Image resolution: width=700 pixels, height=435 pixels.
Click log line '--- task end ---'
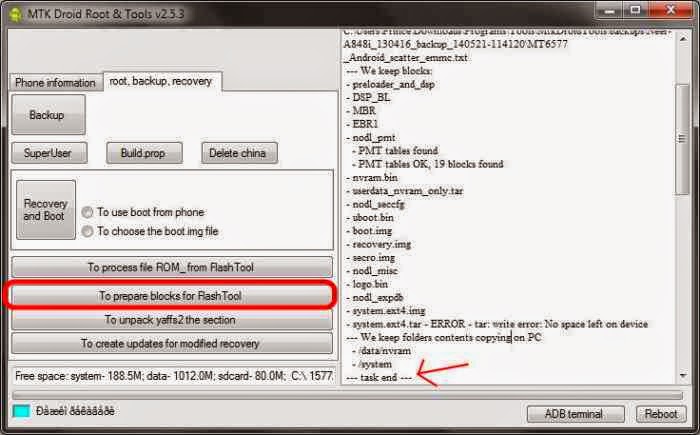click(379, 378)
